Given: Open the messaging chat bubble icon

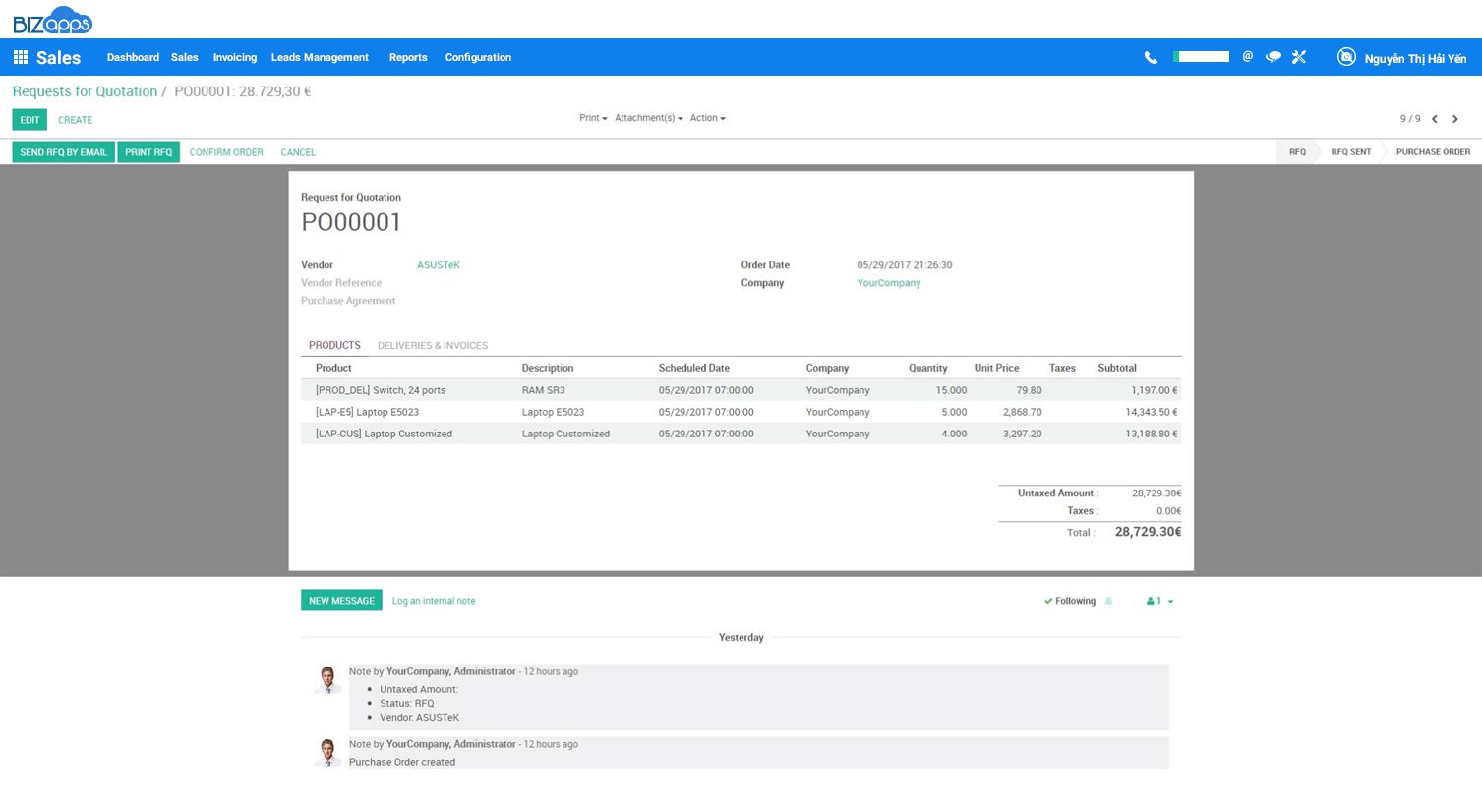Looking at the screenshot, I should coord(1273,57).
